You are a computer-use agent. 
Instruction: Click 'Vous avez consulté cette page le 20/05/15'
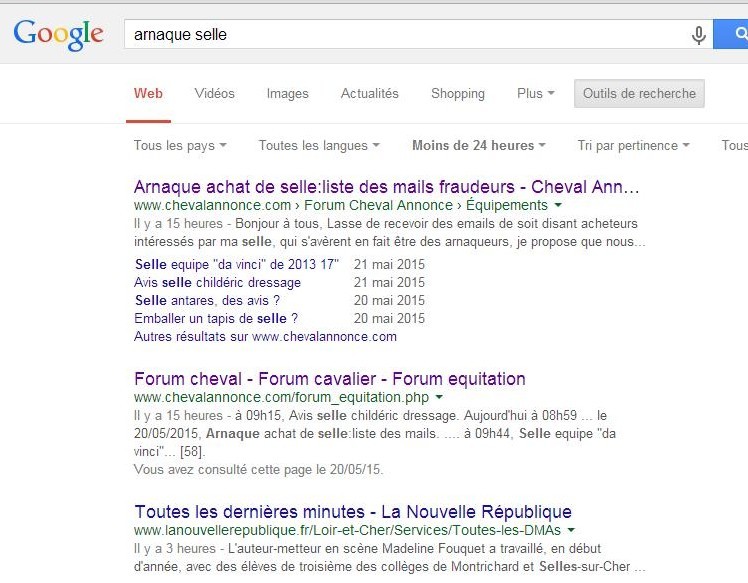pos(259,469)
